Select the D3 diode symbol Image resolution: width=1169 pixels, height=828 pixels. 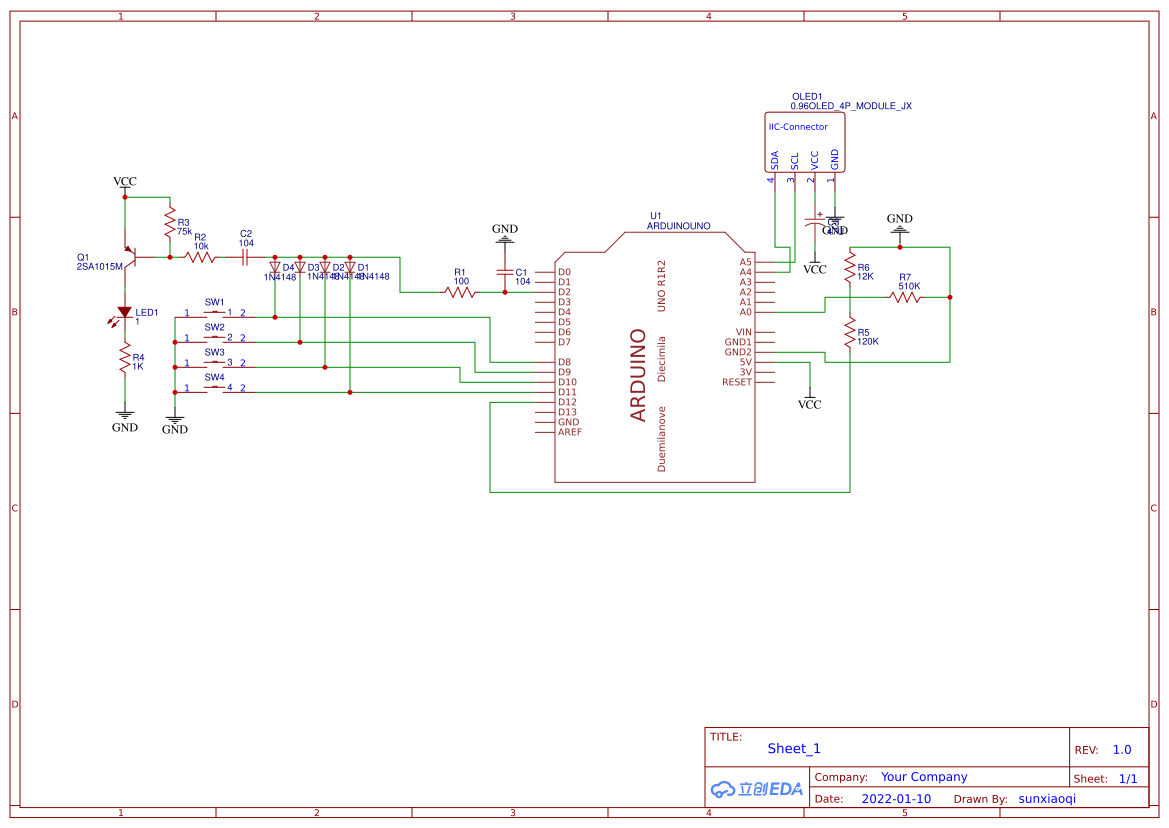[300, 267]
